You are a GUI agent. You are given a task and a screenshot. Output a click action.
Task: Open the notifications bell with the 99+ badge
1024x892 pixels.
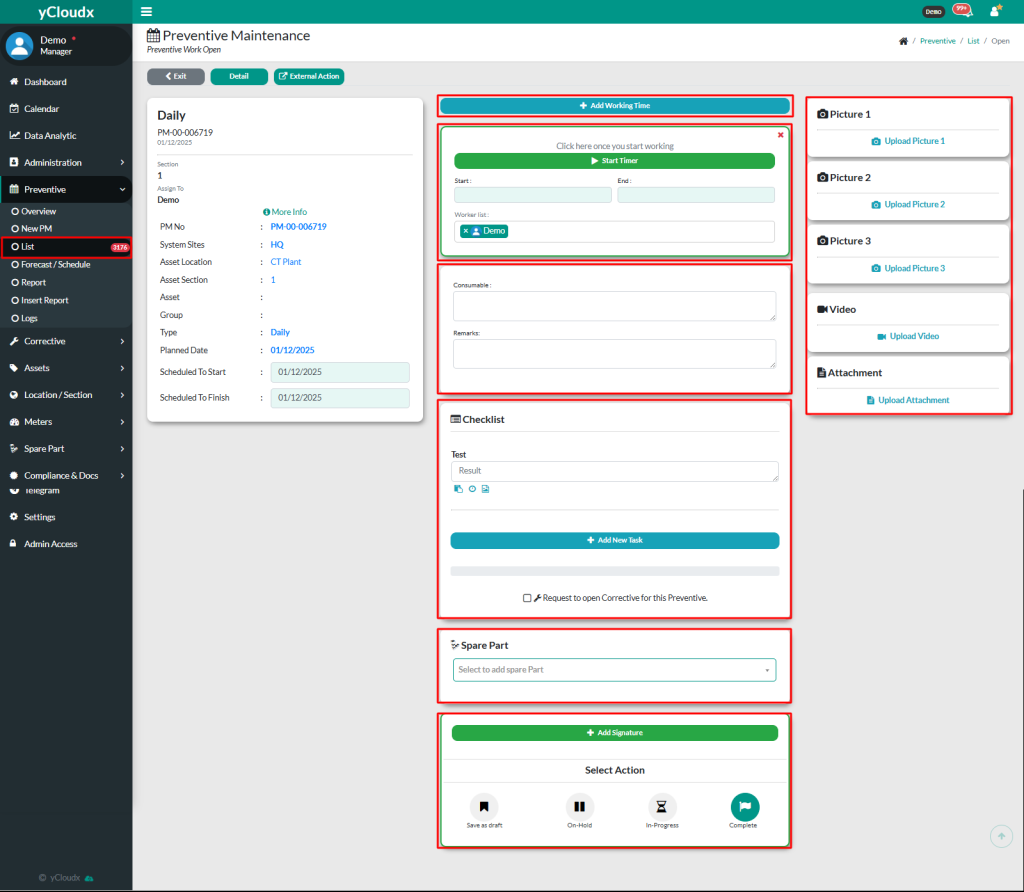pos(961,10)
